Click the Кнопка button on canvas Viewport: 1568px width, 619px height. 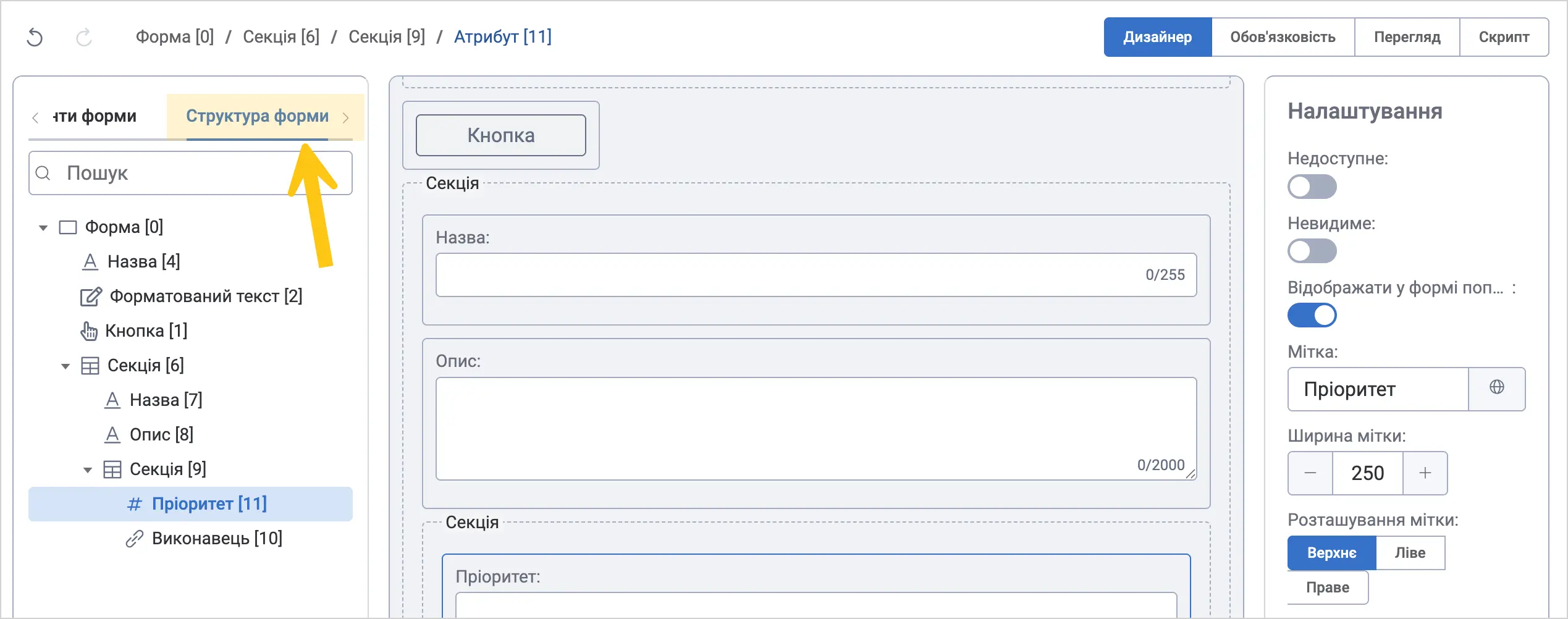point(501,135)
